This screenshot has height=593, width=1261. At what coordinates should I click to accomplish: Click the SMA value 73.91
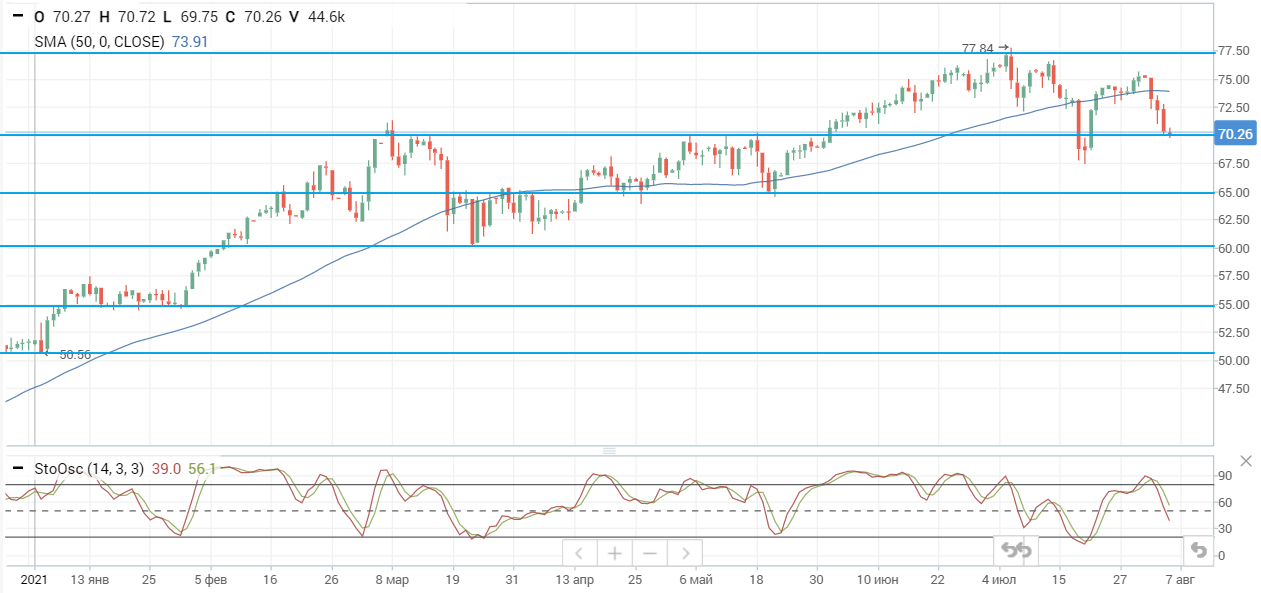tap(190, 41)
